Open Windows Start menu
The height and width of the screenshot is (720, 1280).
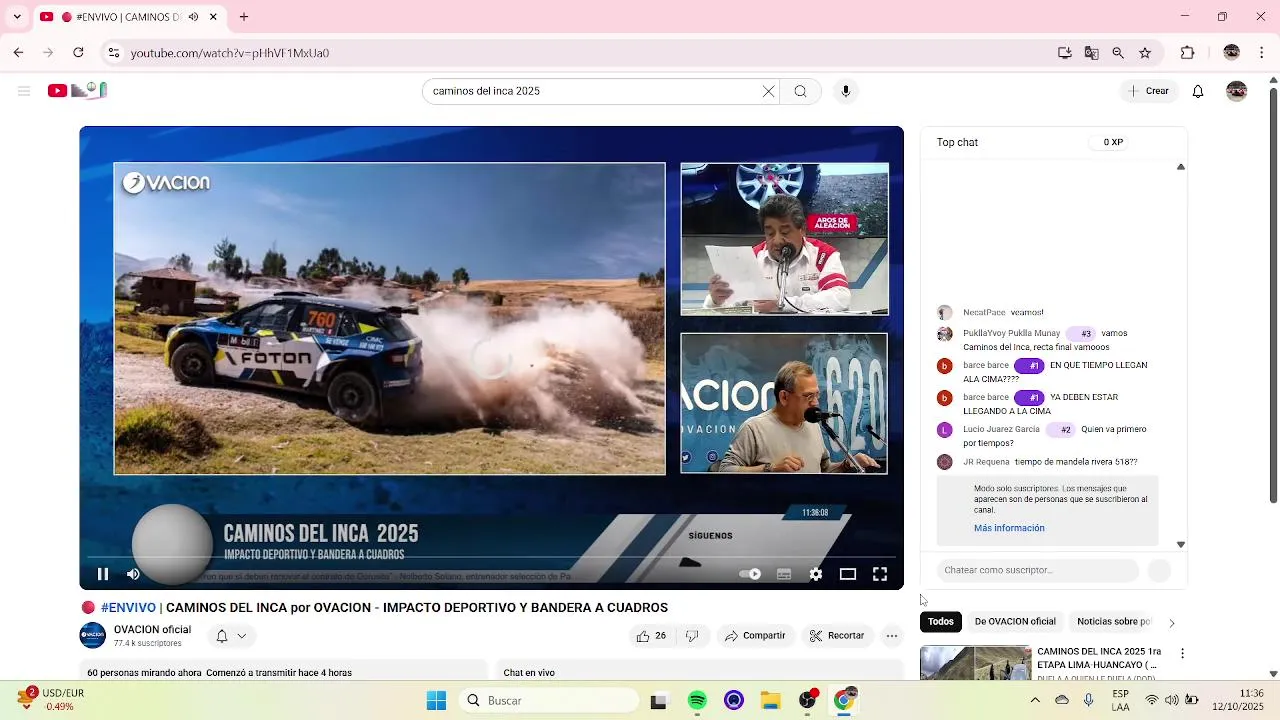(437, 701)
